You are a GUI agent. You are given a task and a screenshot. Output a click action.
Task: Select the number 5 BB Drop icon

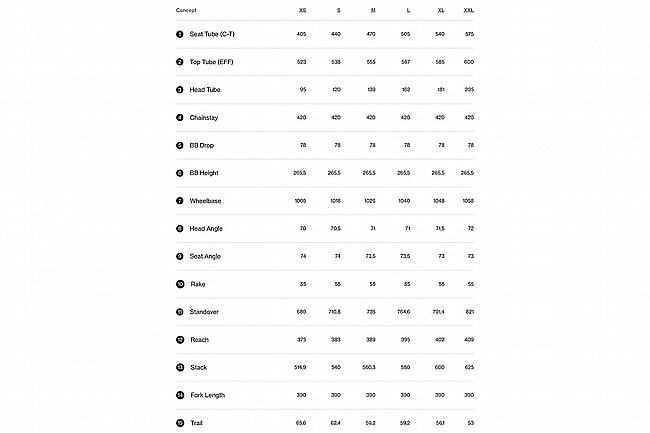point(179,145)
